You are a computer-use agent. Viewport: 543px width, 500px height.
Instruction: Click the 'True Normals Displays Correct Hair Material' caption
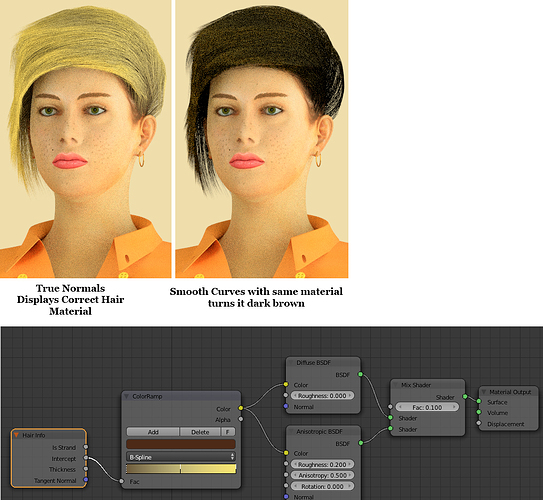tap(70, 300)
